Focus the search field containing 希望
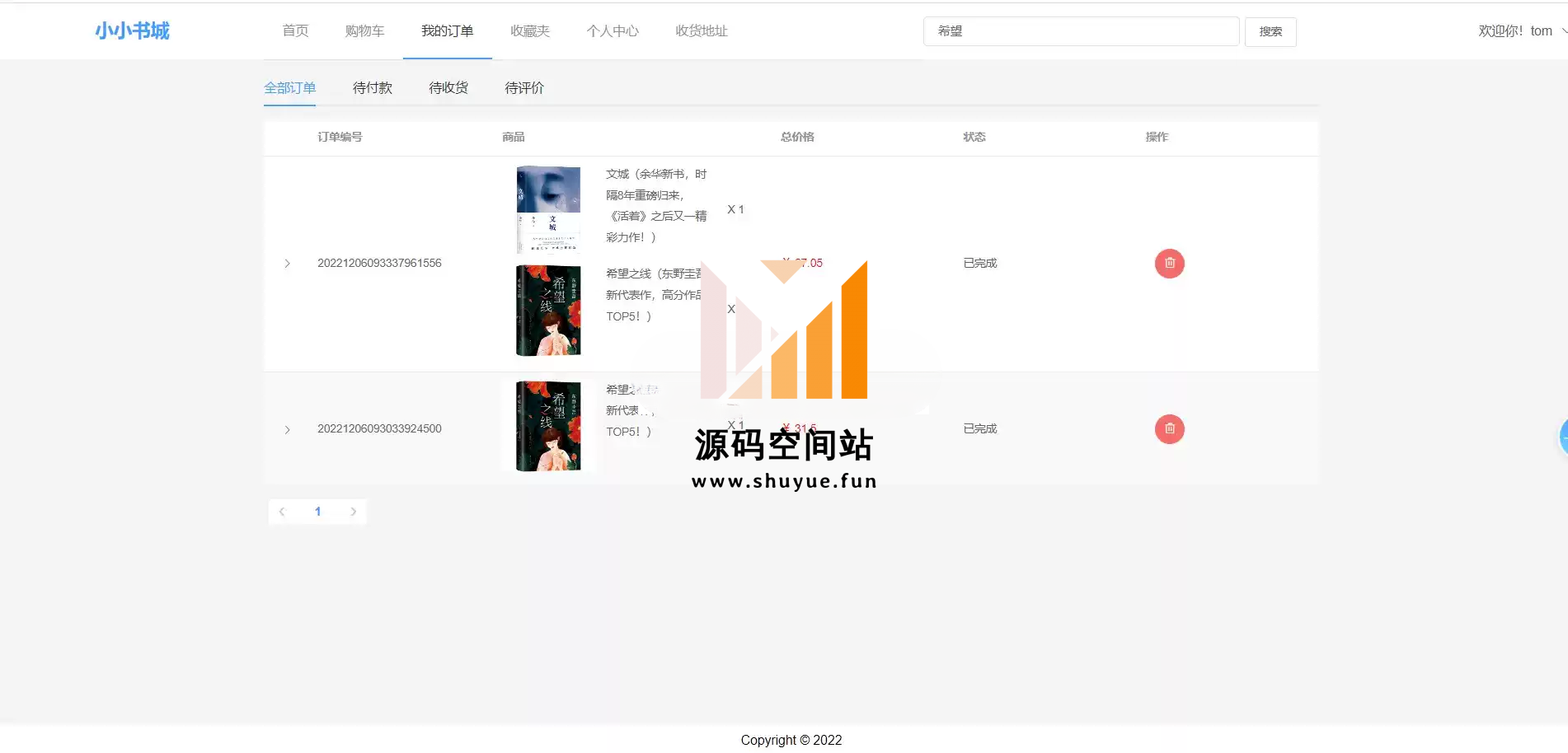The image size is (1568, 753). [1081, 31]
